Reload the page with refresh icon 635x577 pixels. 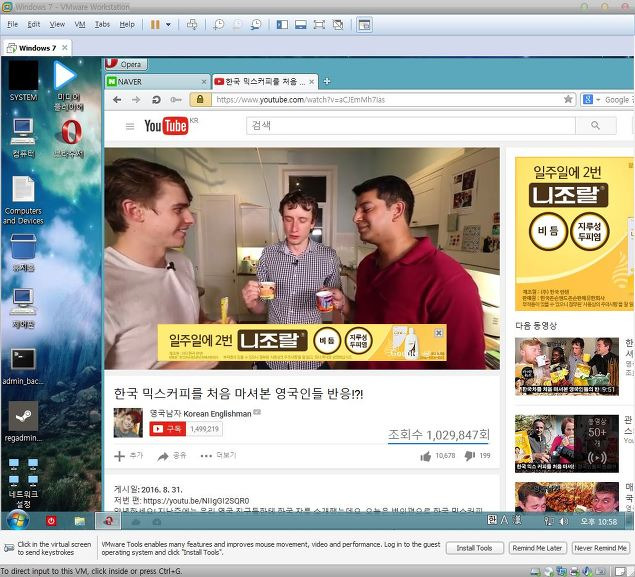(x=156, y=100)
